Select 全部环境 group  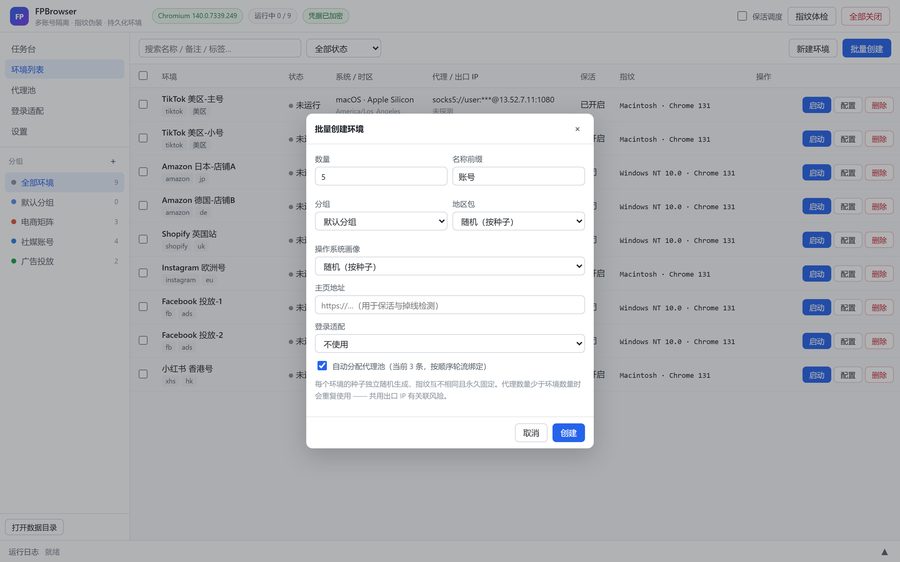[64, 183]
